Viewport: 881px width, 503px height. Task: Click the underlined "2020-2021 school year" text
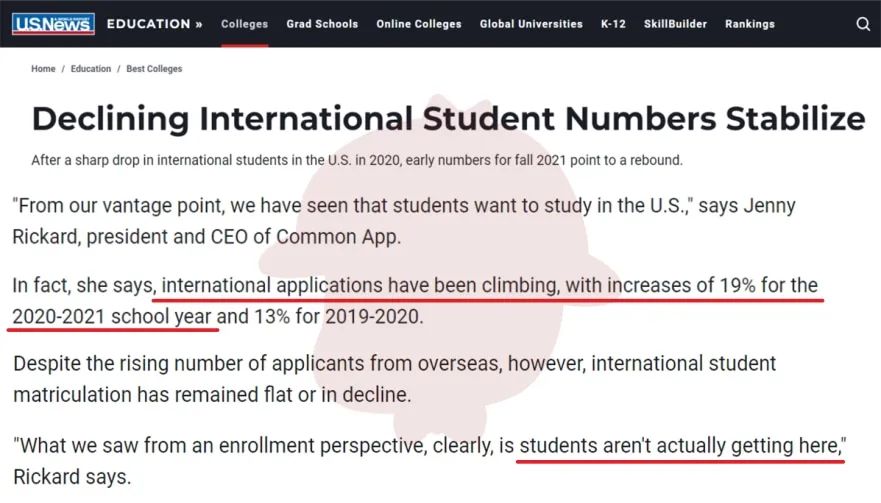point(113,317)
